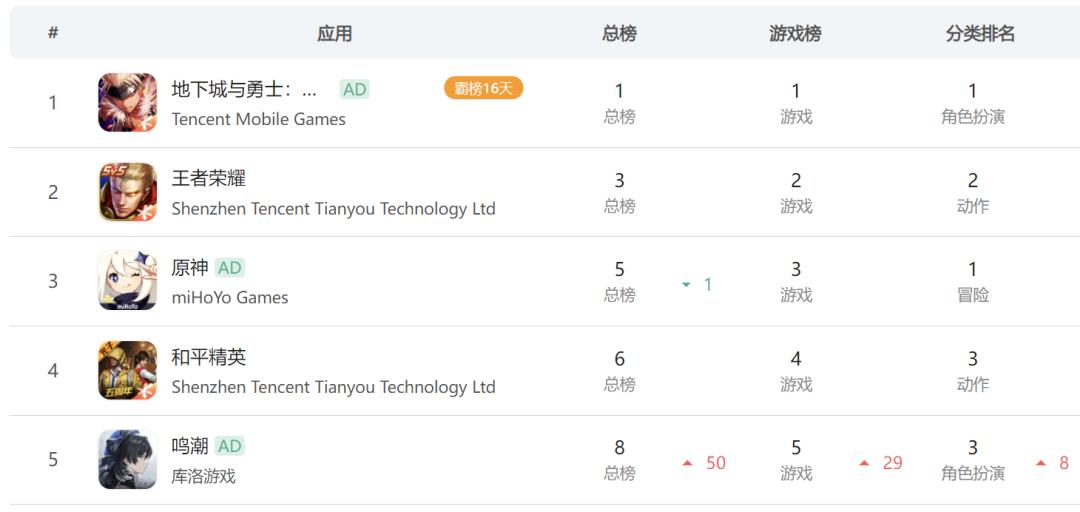The image size is (1080, 512).
Task: Click the AD badge on 地下城与勇士 row
Action: (x=354, y=89)
